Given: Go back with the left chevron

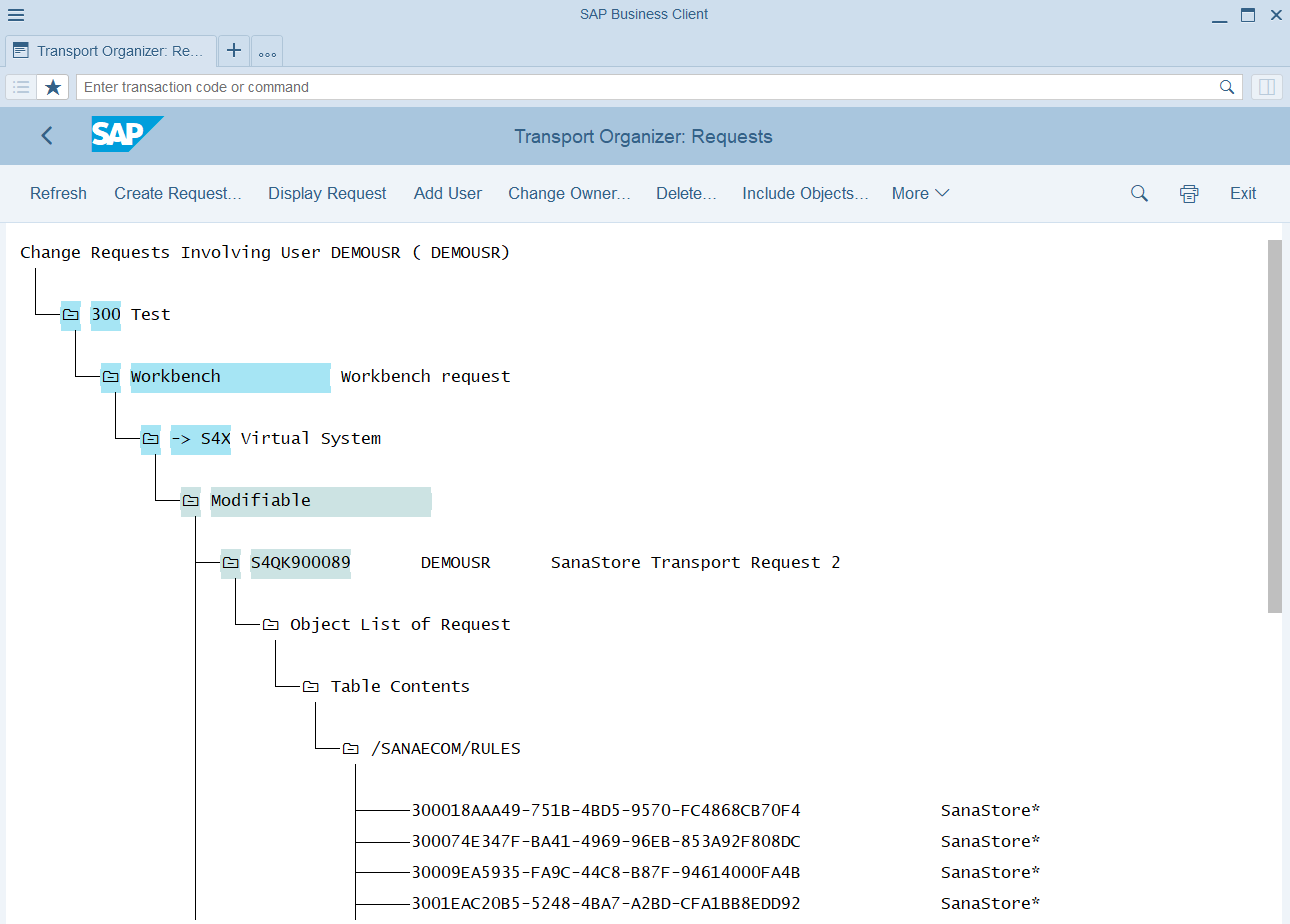Looking at the screenshot, I should [47, 136].
